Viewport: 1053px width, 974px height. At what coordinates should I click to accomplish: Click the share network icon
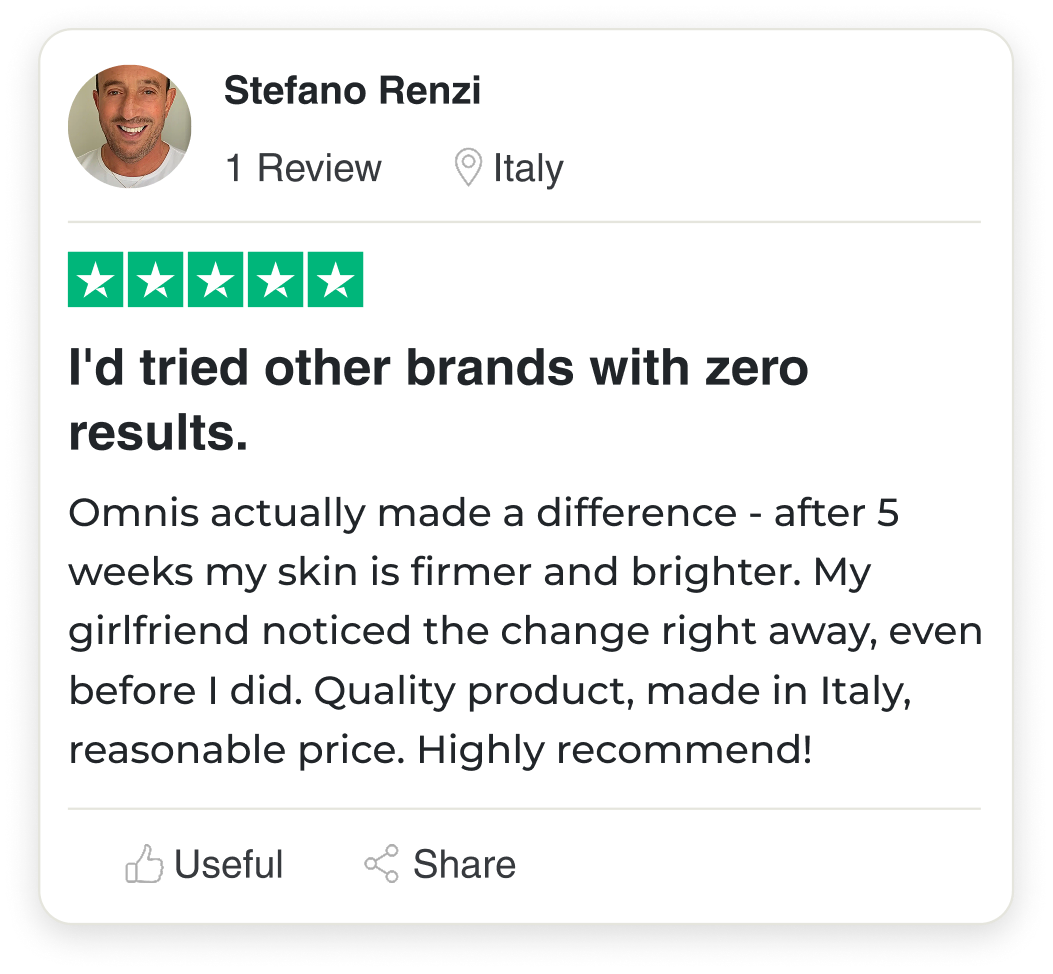point(381,864)
